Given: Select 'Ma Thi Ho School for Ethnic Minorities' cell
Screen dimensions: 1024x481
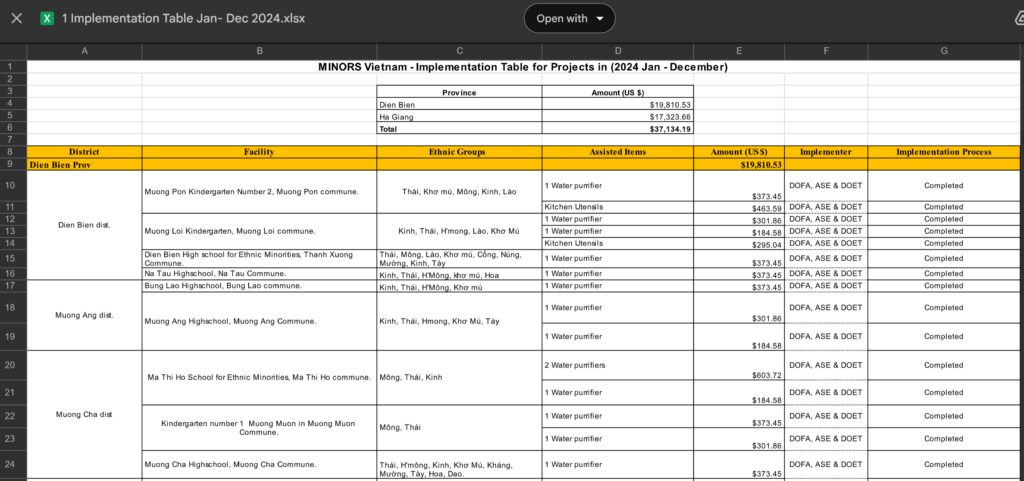Looking at the screenshot, I should [259, 377].
